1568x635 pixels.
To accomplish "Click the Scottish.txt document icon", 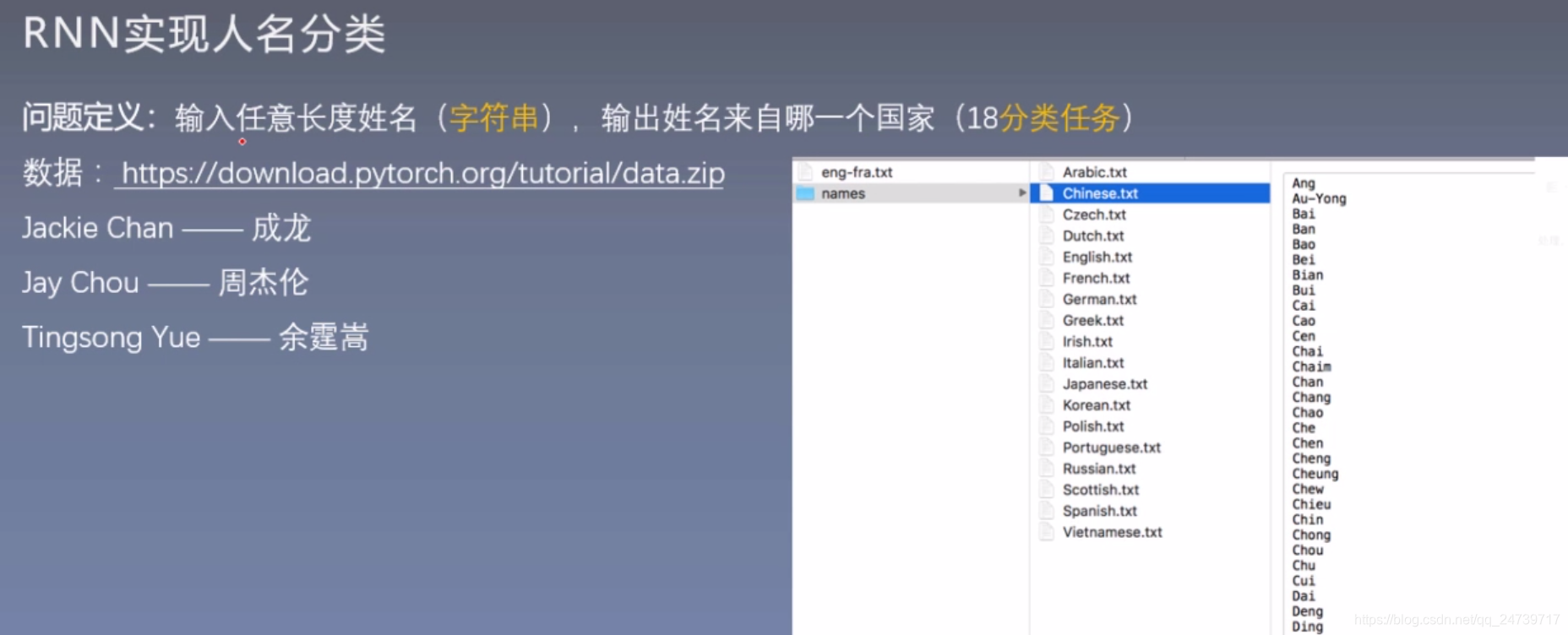I will tap(1047, 490).
